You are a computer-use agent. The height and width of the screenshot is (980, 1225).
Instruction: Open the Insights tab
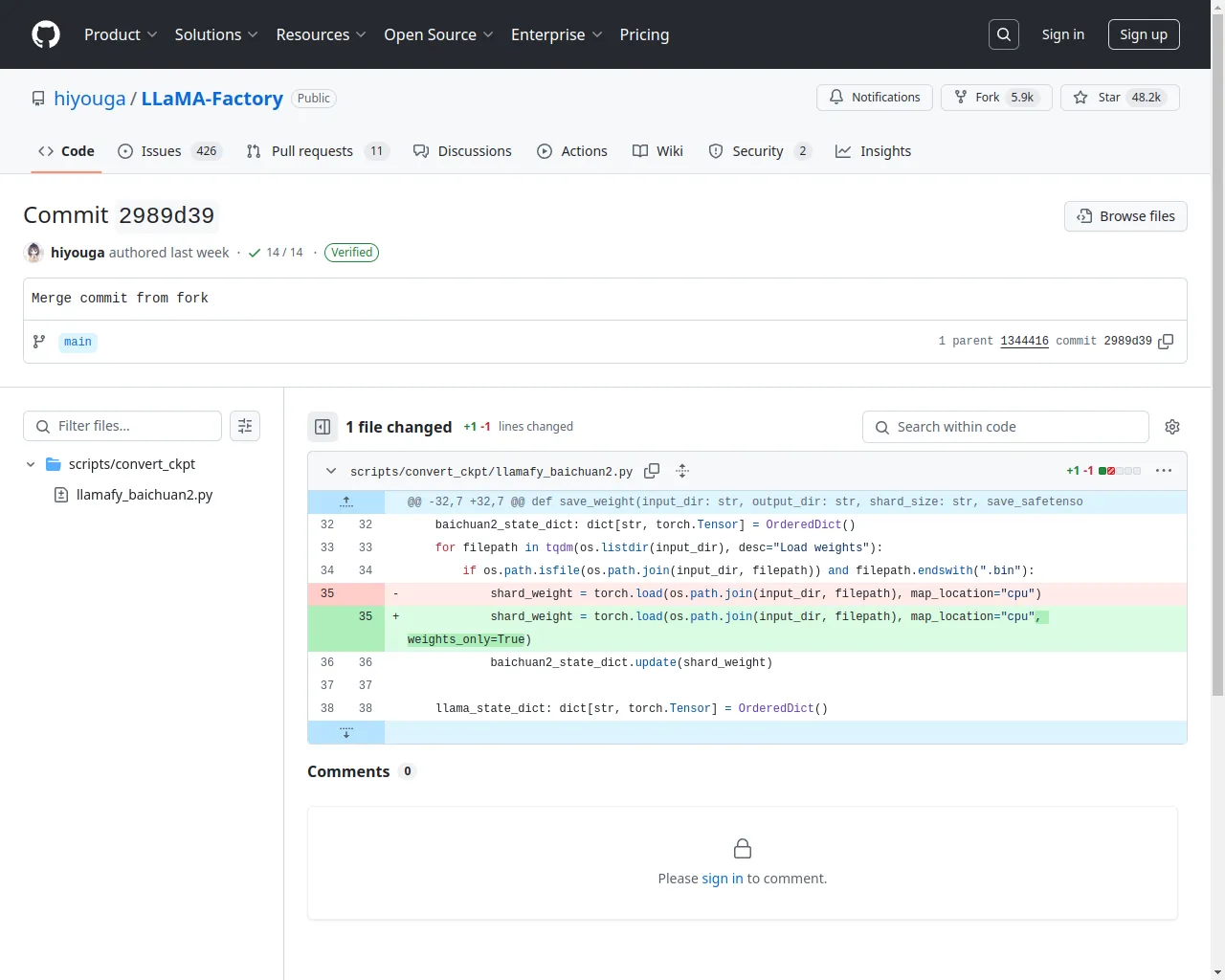tap(873, 151)
